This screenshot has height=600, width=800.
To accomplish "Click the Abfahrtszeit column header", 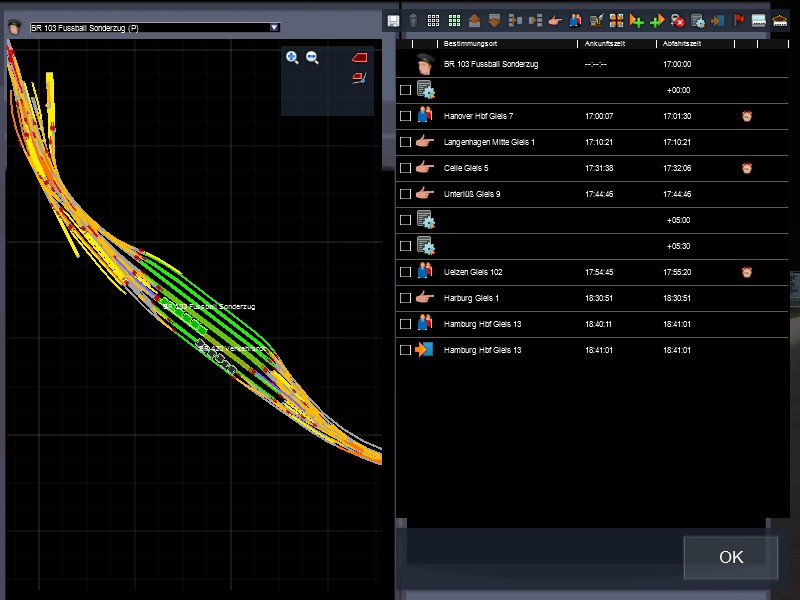I will [x=682, y=45].
